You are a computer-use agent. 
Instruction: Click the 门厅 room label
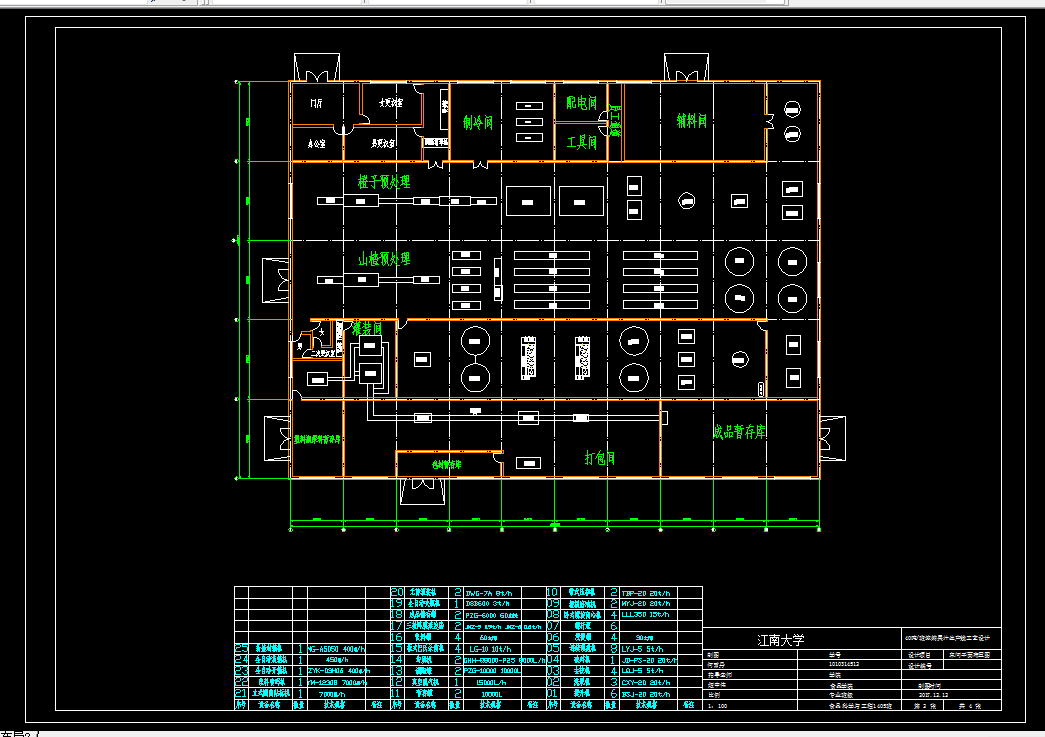click(317, 103)
